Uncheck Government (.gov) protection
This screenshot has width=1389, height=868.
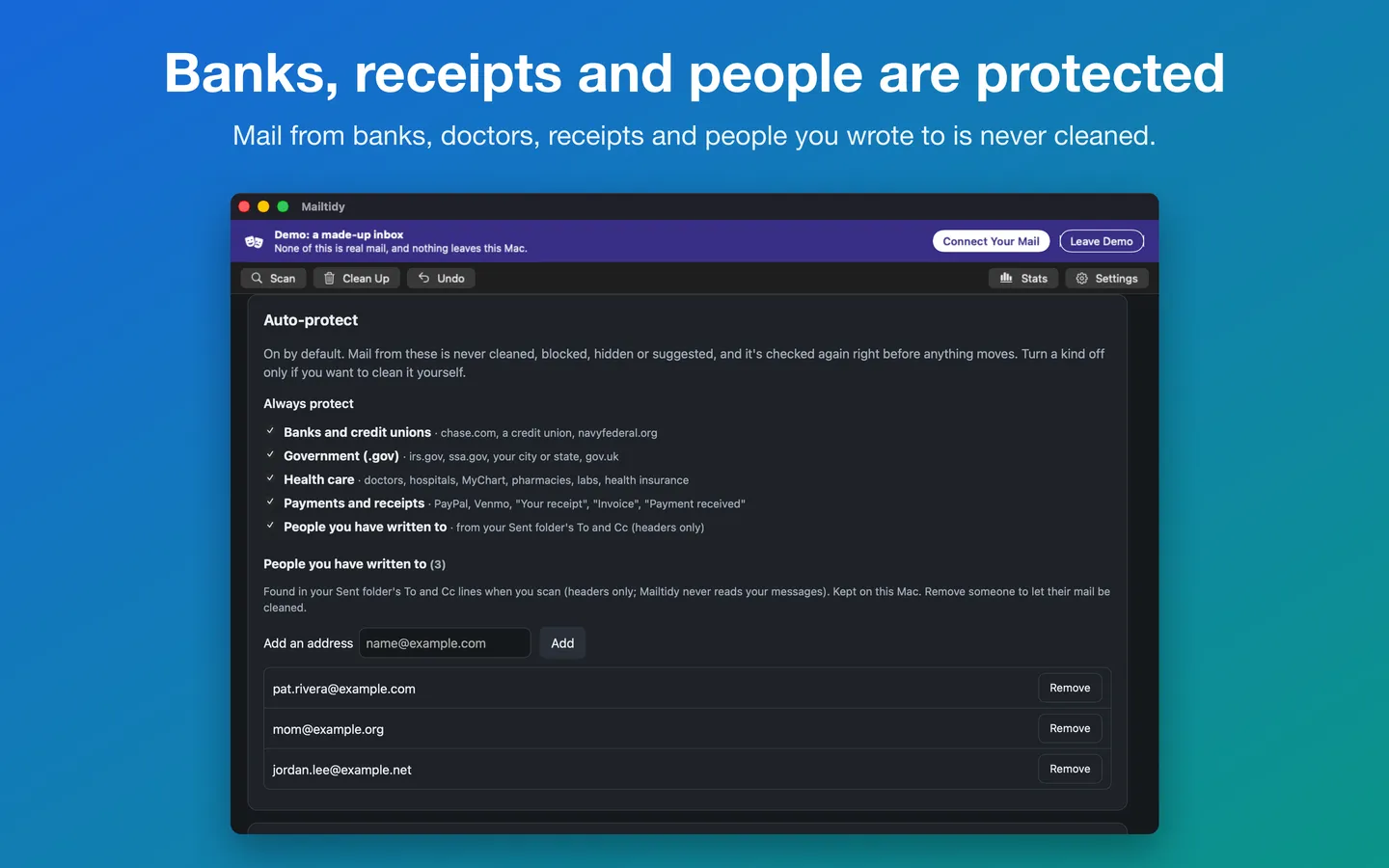pyautogui.click(x=270, y=455)
